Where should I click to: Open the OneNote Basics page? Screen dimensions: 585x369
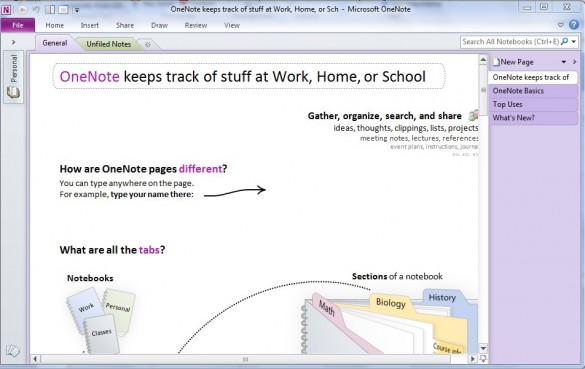point(534,91)
